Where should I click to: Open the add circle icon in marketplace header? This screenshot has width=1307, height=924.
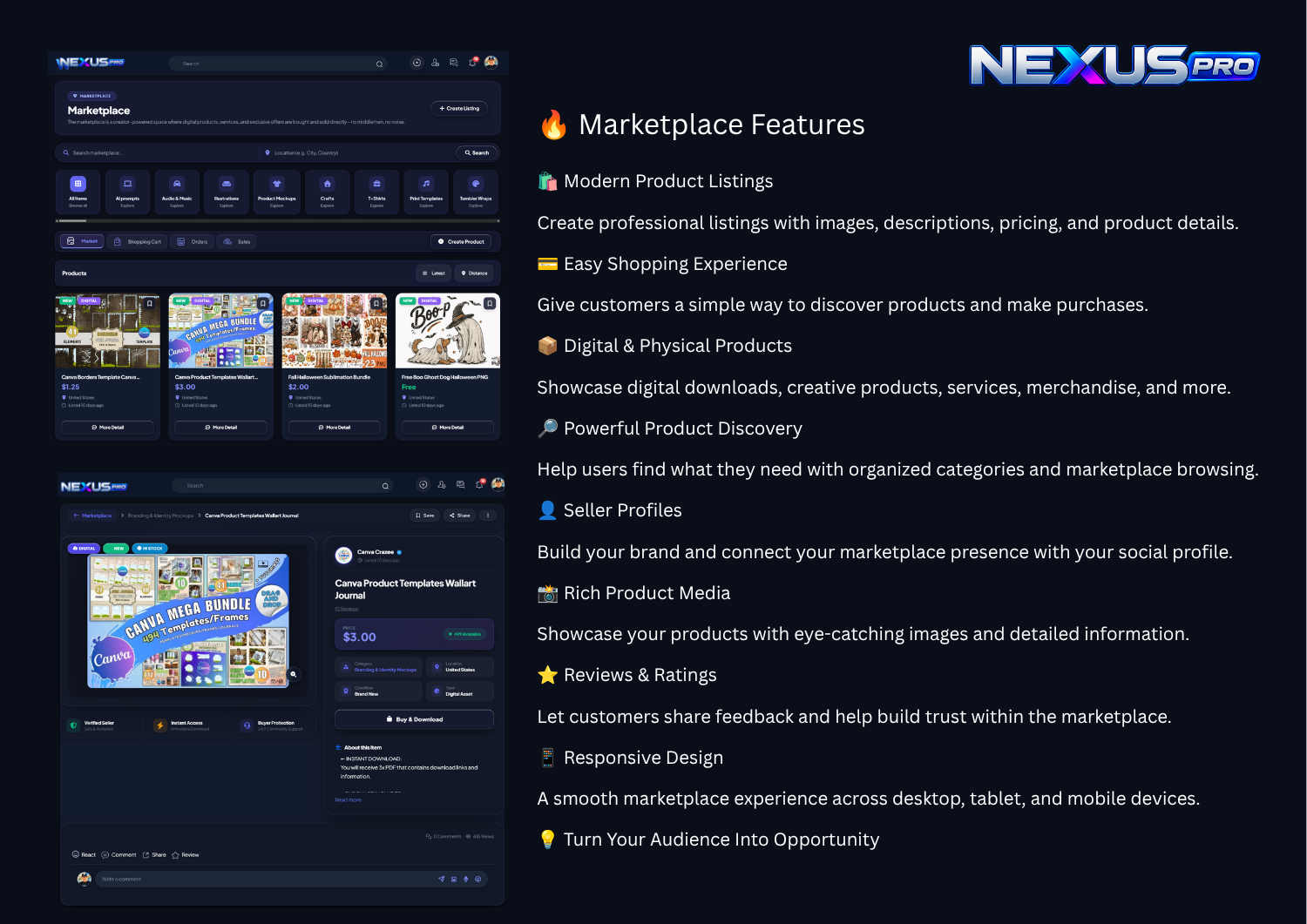pos(416,63)
